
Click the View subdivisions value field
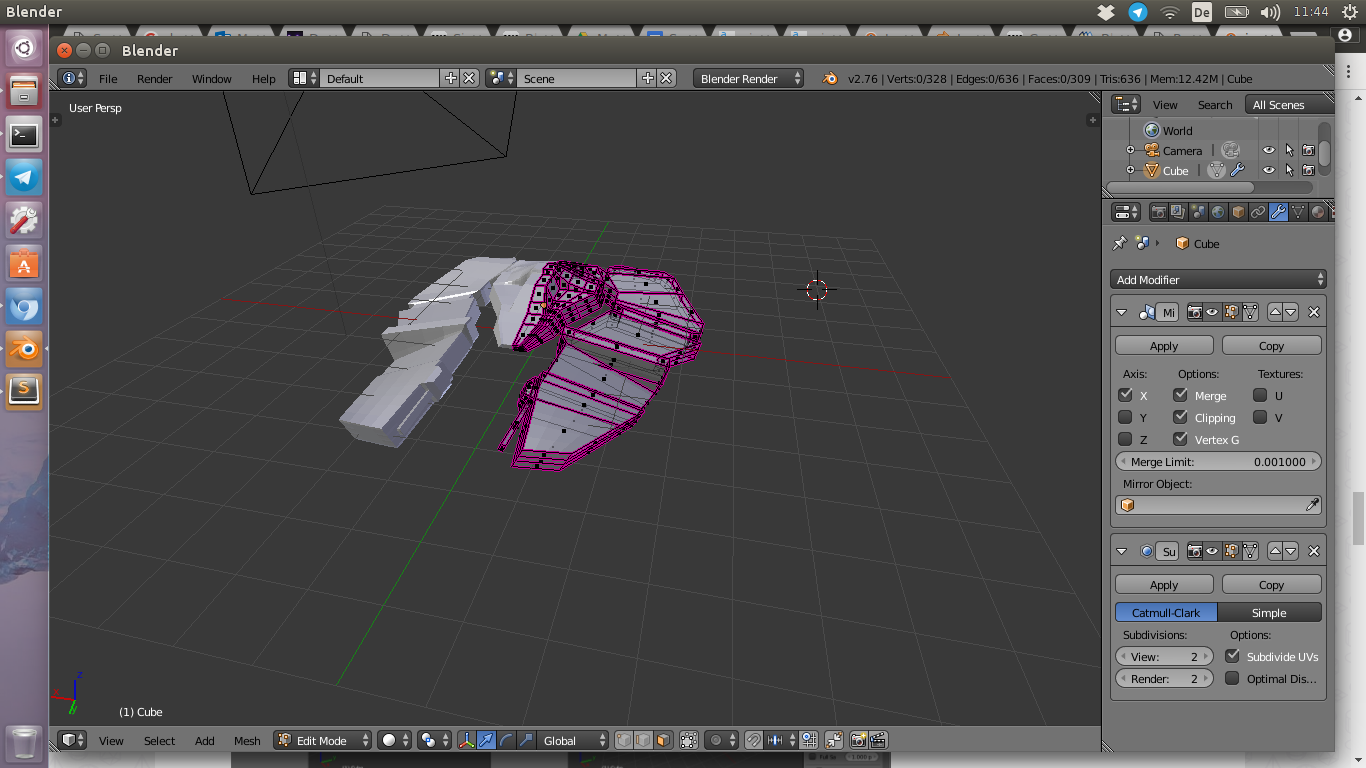(1164, 656)
